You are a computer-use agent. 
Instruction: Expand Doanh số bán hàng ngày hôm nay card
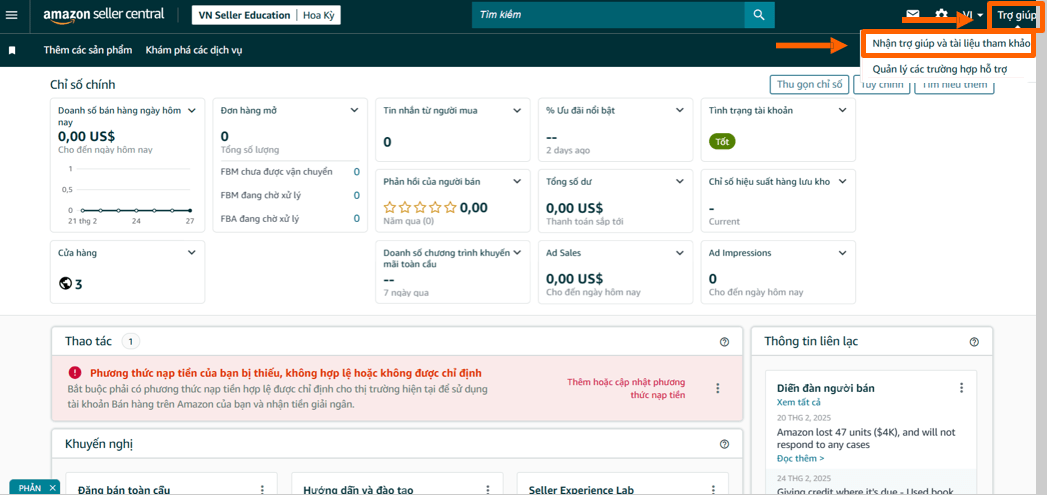[192, 110]
